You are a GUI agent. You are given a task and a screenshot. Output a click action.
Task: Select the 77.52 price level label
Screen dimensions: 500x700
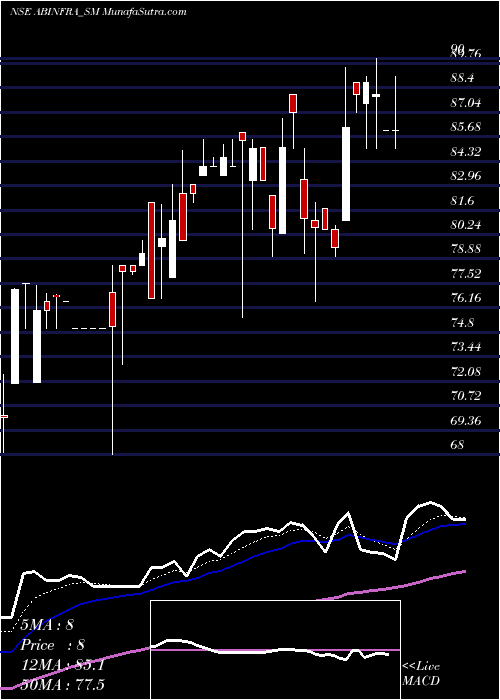[466, 274]
